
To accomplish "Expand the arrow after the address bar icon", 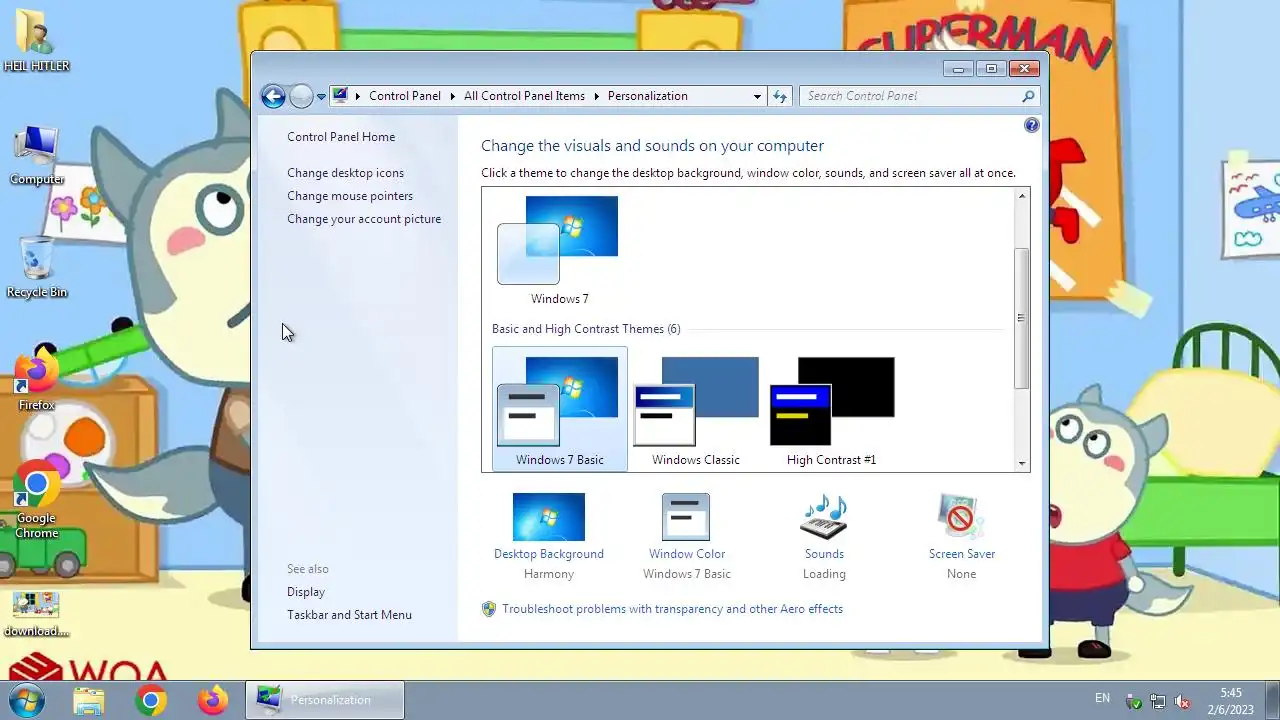I will 358,96.
